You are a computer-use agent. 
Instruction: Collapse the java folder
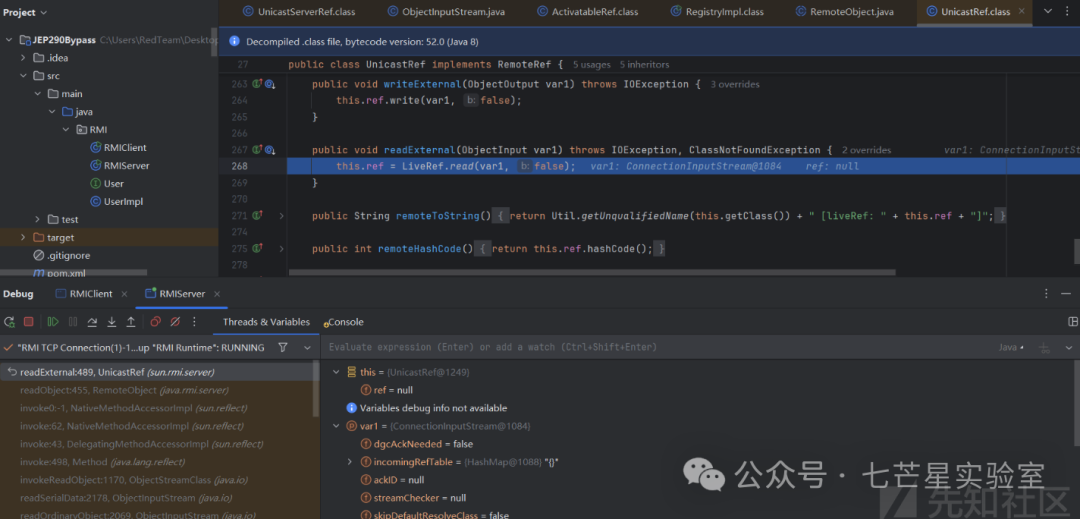point(52,112)
